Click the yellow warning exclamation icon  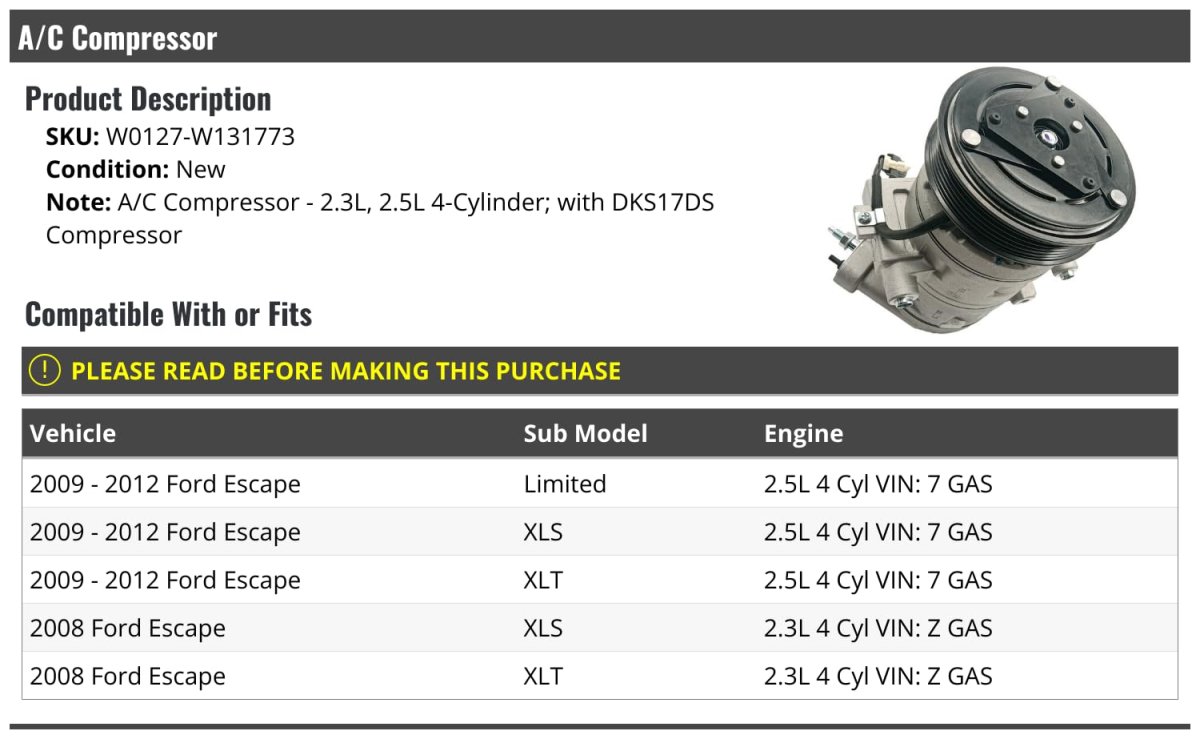[x=45, y=370]
